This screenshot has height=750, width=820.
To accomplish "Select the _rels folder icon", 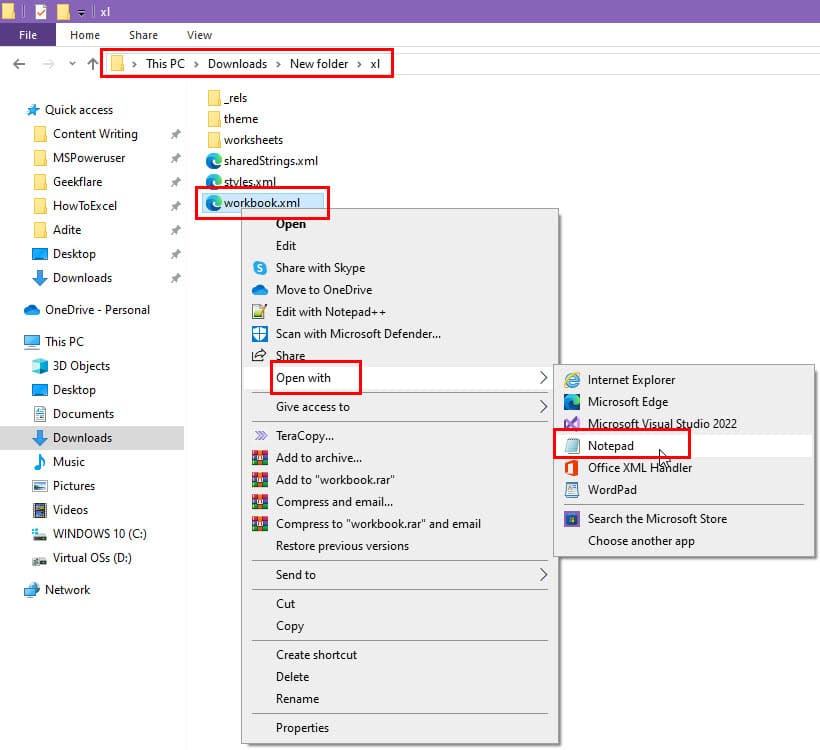I will coord(214,98).
